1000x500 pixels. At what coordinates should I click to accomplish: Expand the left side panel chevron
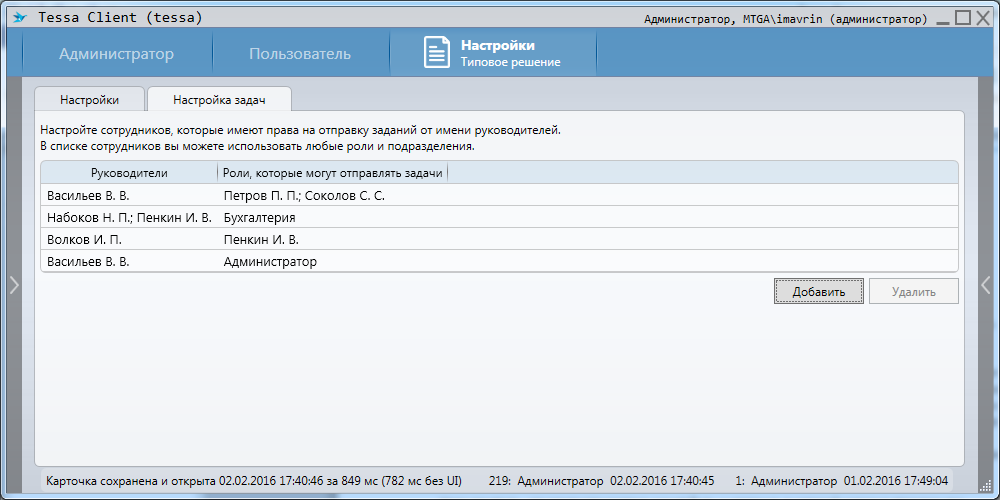(14, 285)
